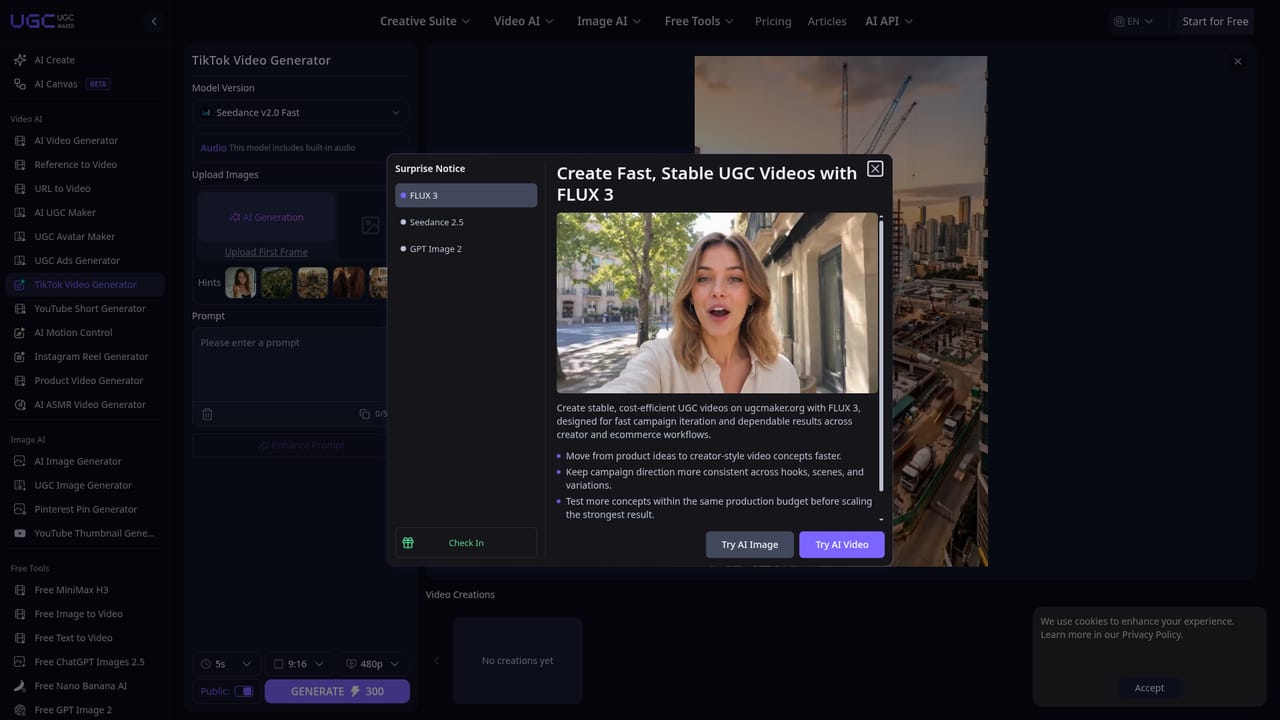
Task: Select the first portrait hint thumbnail
Action: click(240, 282)
